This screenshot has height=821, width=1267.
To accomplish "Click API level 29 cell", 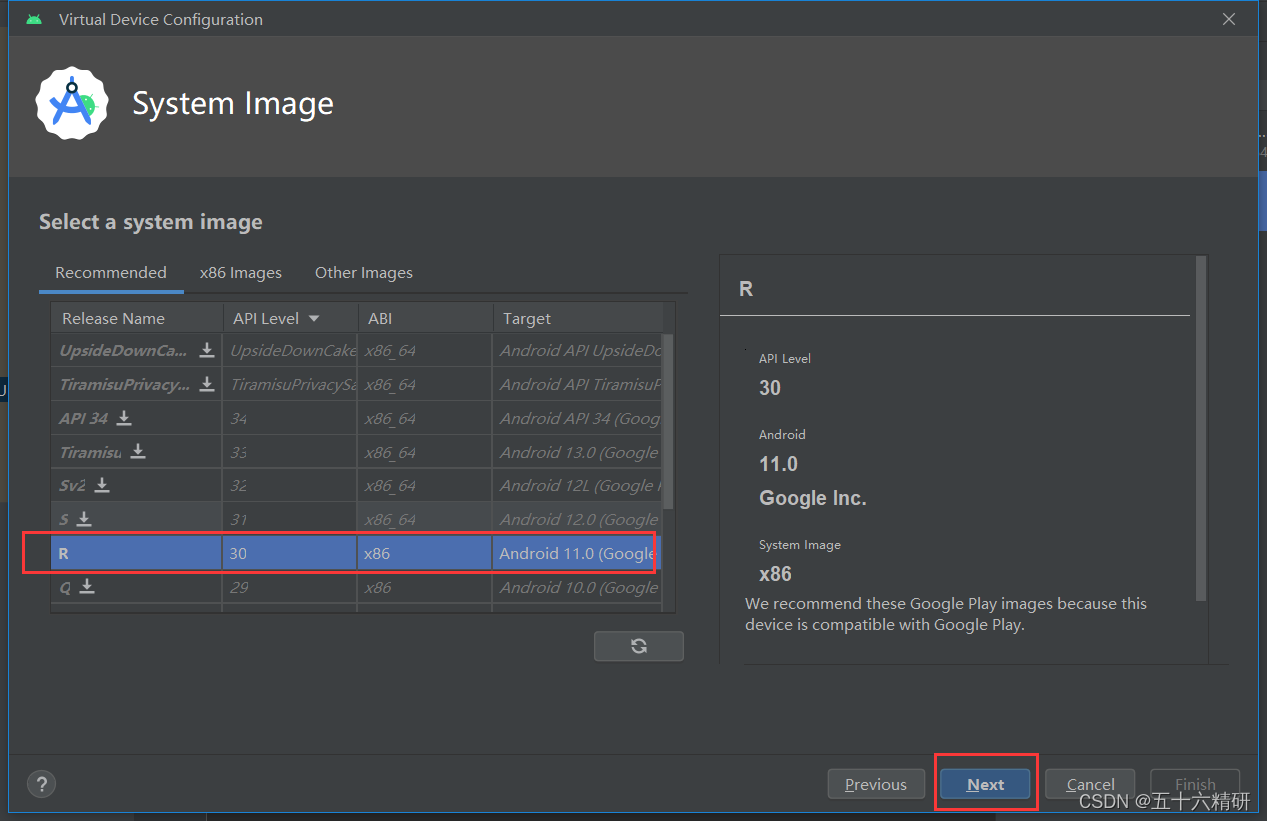I will click(x=289, y=587).
